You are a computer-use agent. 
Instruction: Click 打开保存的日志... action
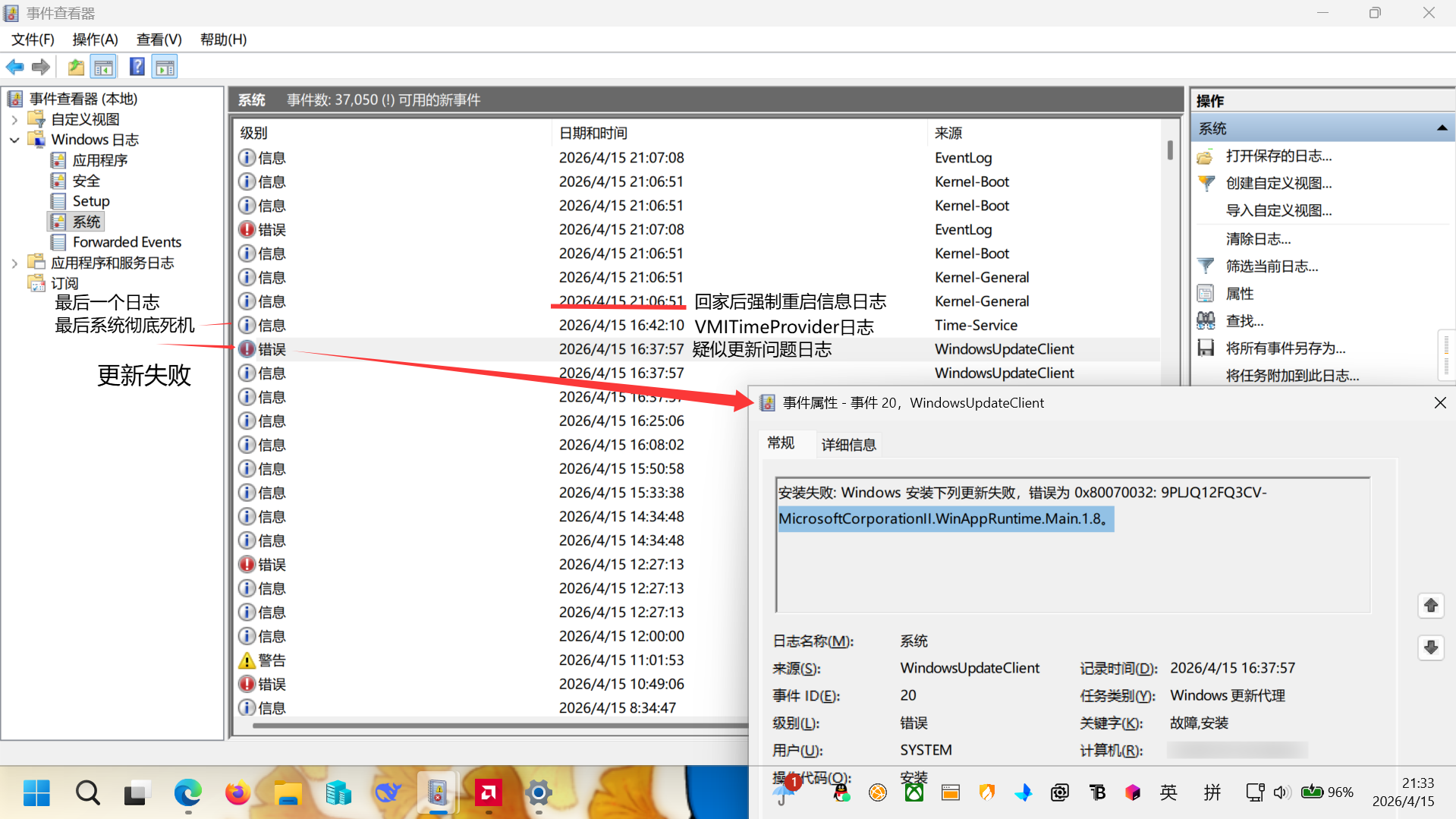point(1278,156)
